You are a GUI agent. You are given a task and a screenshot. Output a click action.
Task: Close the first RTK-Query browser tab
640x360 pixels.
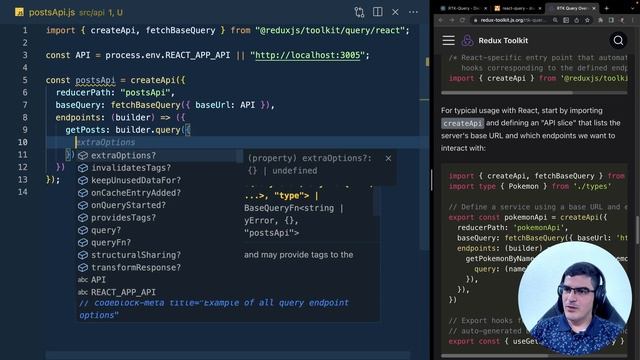coord(485,9)
